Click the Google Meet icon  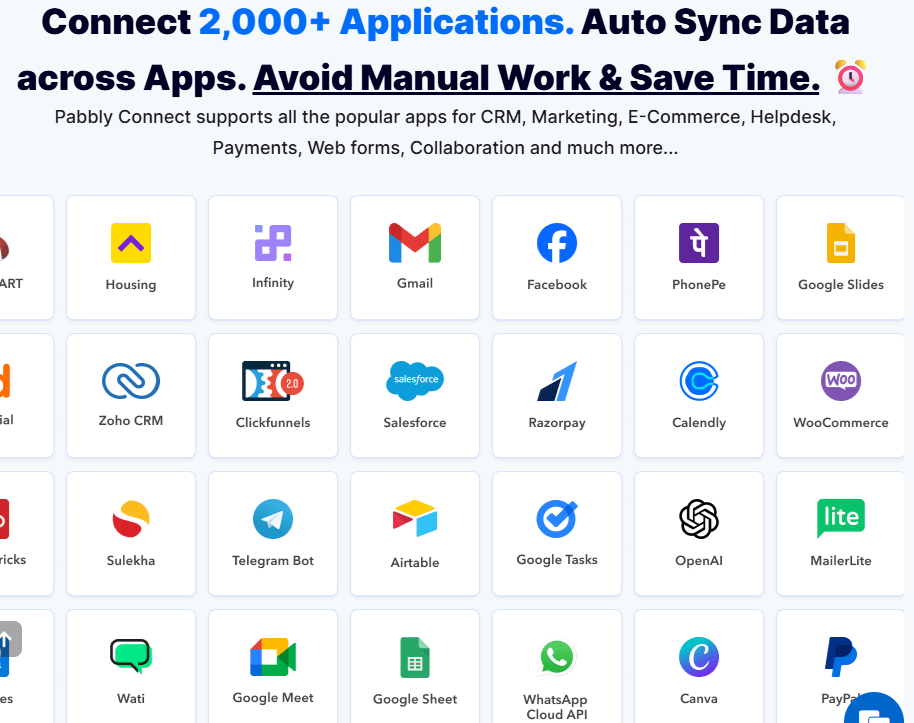pos(273,657)
